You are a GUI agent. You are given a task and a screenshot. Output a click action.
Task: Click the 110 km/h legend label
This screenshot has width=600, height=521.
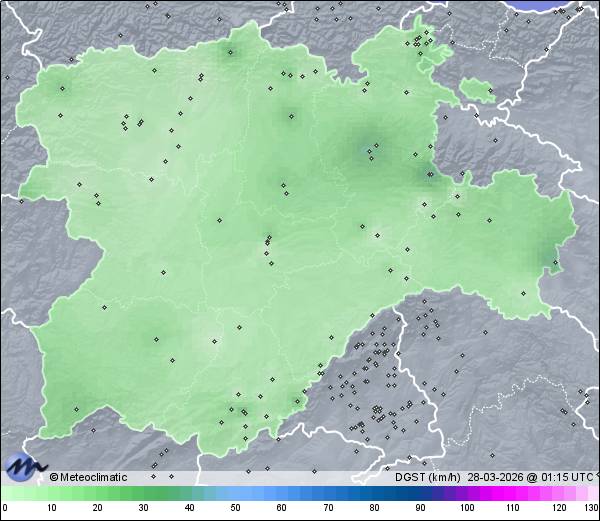[513, 508]
